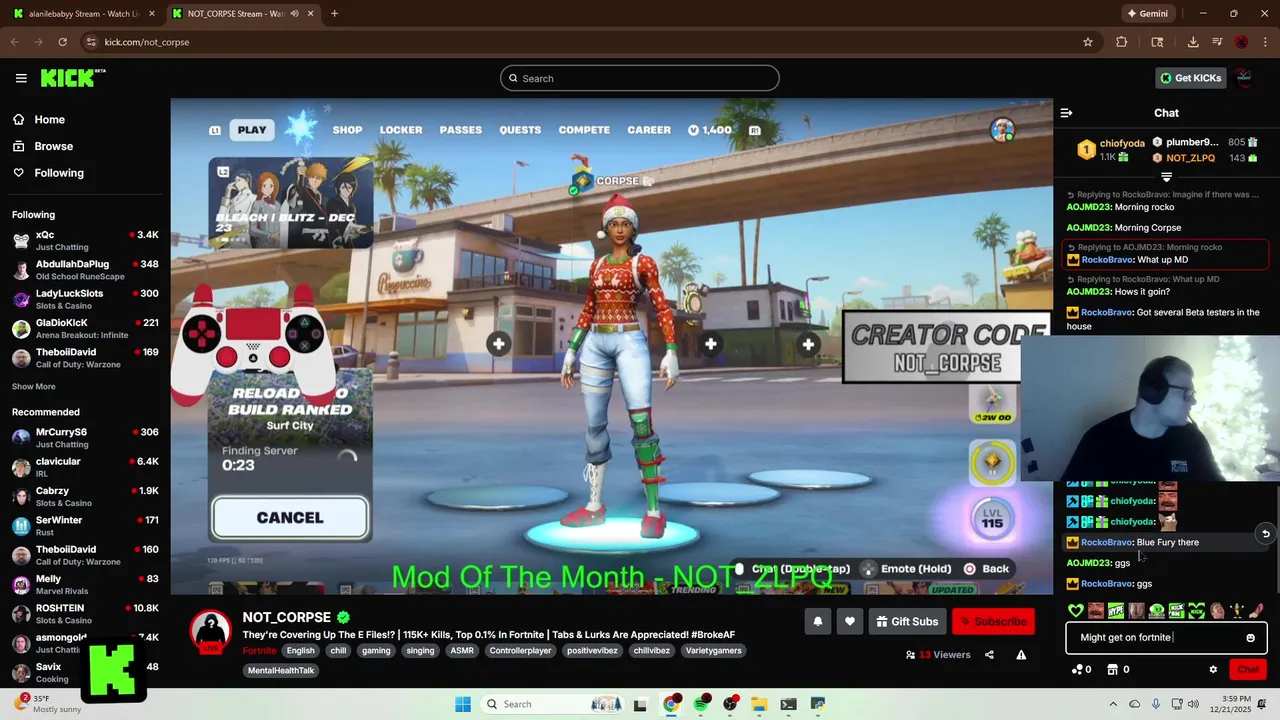Insert the HYPE emote
Viewport: 1280px width, 720px height.
click(x=1116, y=610)
